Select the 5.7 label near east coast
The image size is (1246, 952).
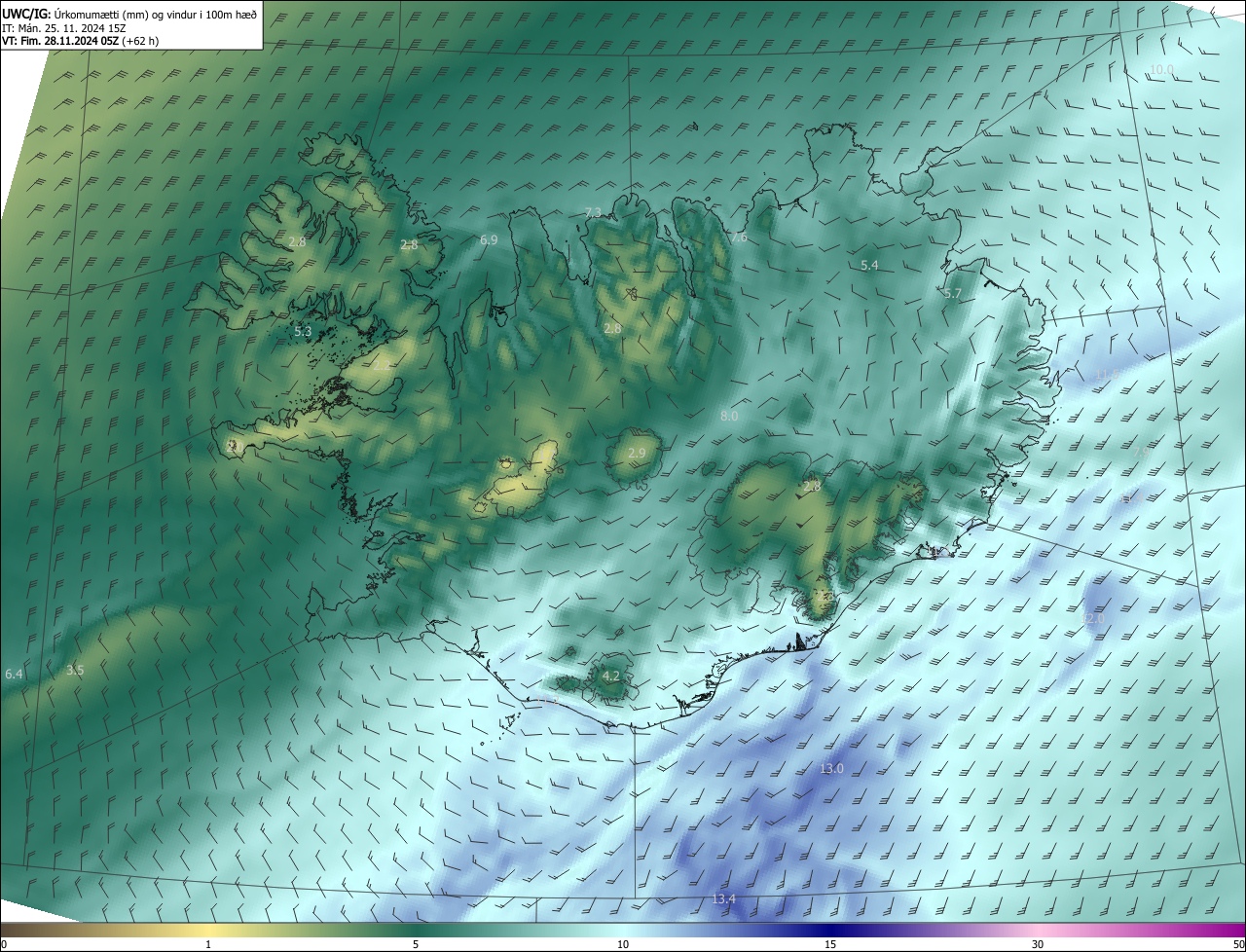(x=952, y=294)
